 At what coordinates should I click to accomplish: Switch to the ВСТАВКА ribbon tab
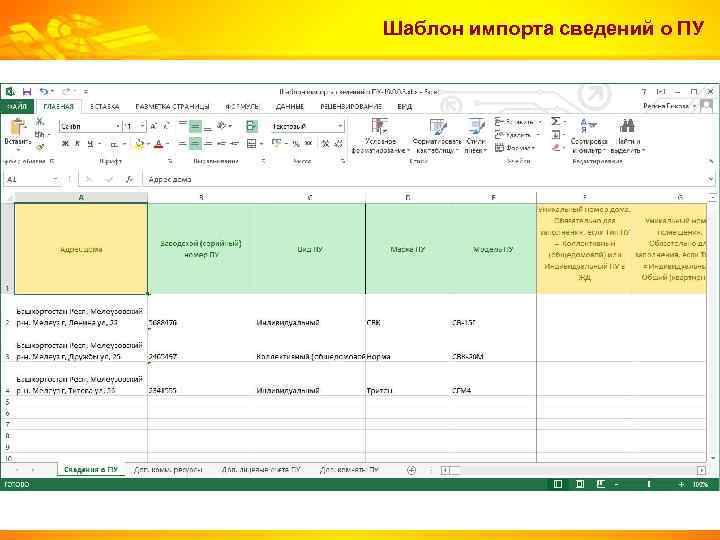click(105, 107)
